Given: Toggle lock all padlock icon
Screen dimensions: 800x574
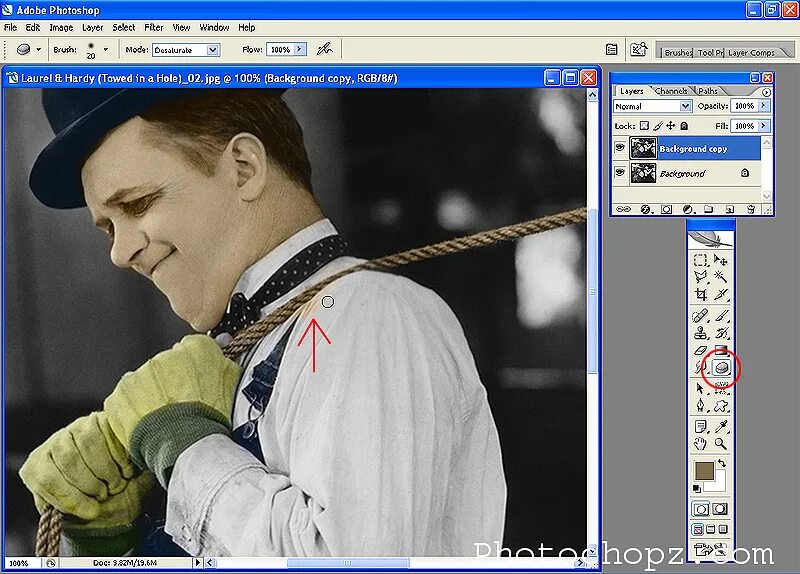Looking at the screenshot, I should point(684,126).
